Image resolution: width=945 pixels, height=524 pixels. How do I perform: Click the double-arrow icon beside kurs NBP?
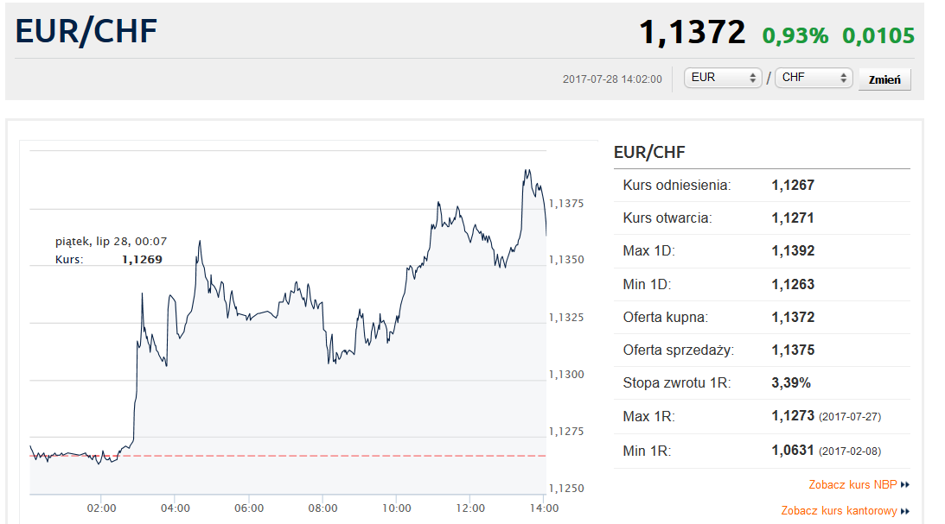tap(905, 485)
